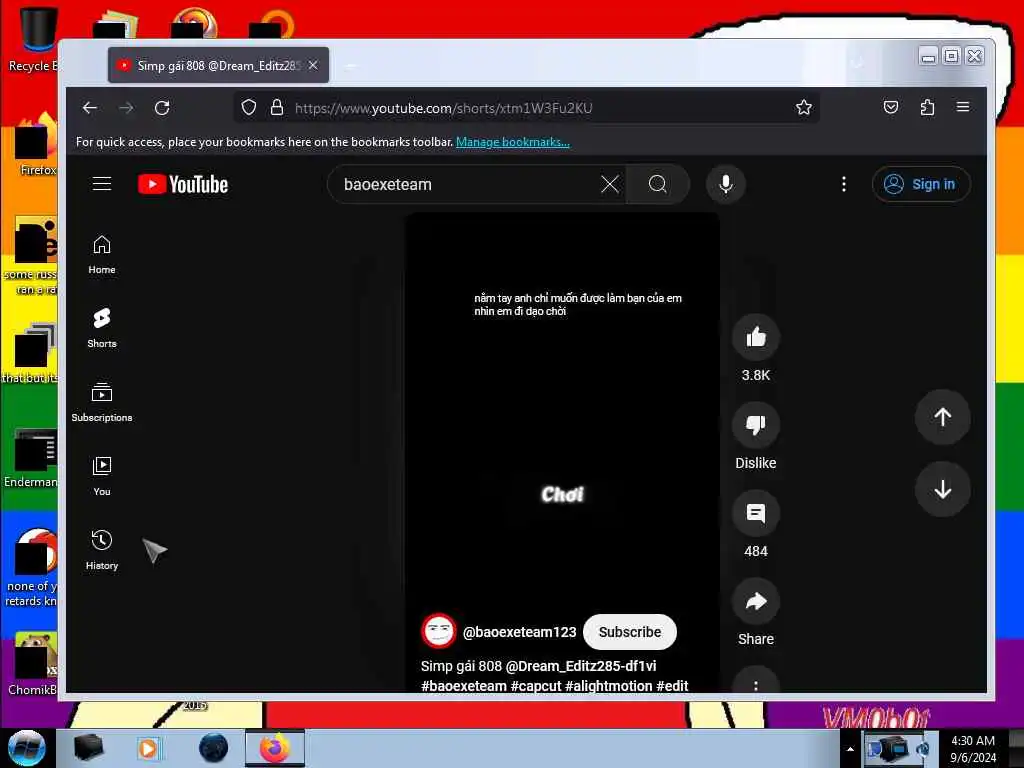Viewport: 1024px width, 768px height.
Task: Start voice search with the microphone
Action: [x=726, y=184]
